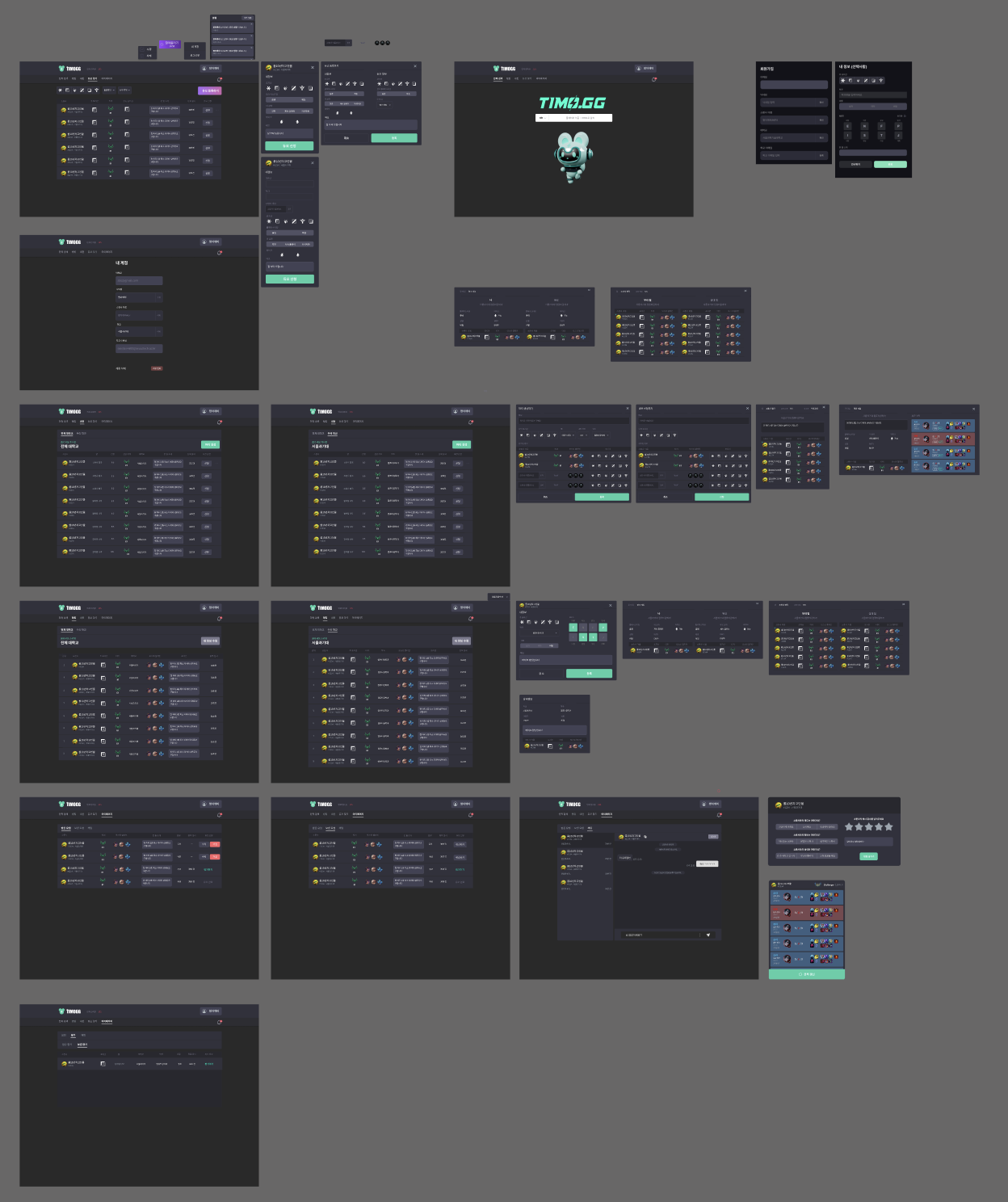Select the first position filter icon on duo list
Viewport: 1008px width, 1202px height.
(60, 90)
